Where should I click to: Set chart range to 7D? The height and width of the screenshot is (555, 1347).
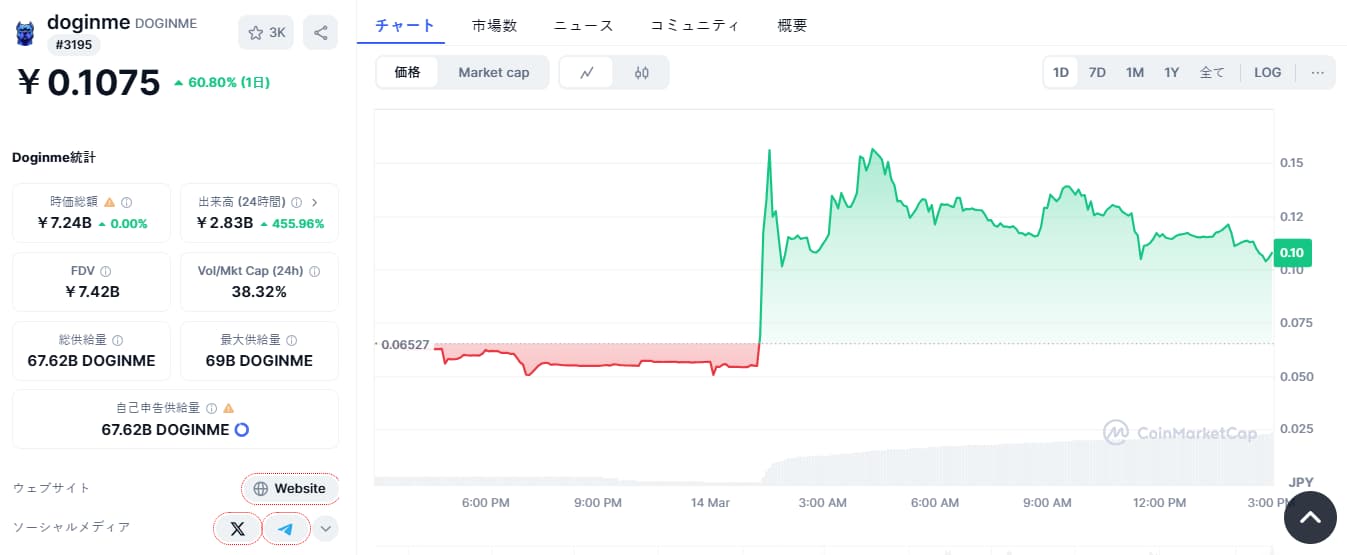[x=1097, y=72]
